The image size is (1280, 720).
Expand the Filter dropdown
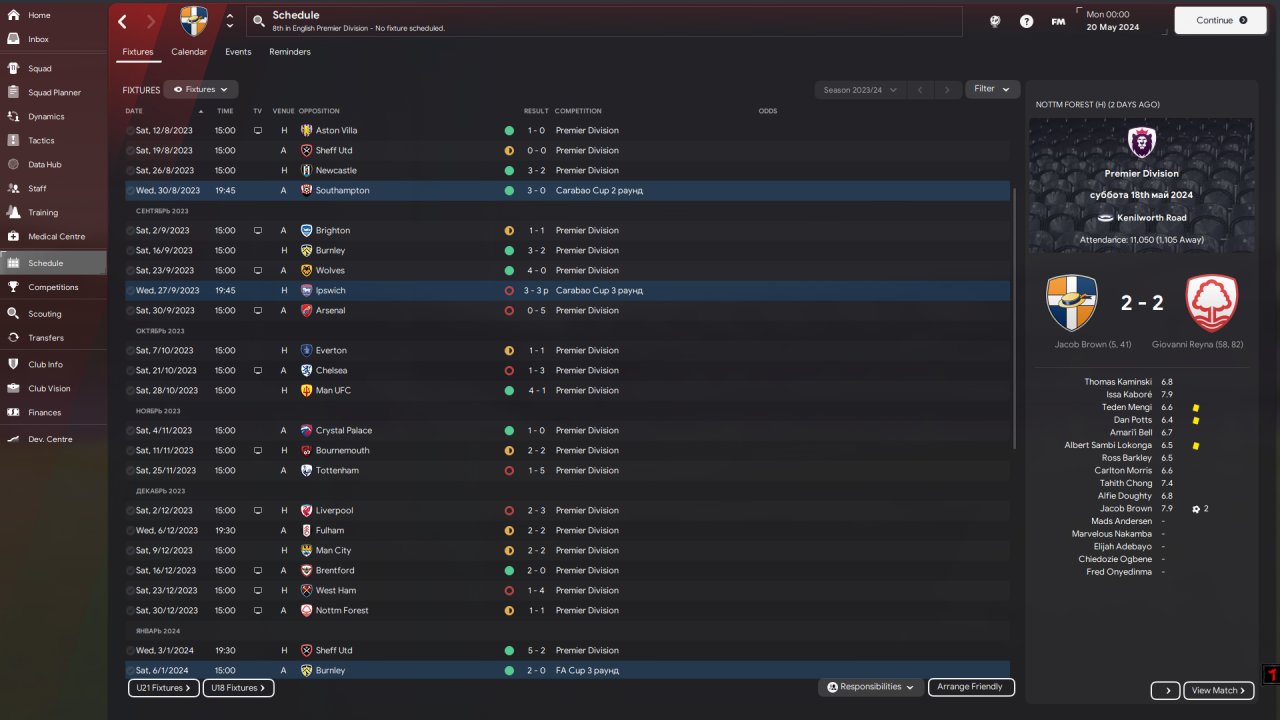[993, 89]
